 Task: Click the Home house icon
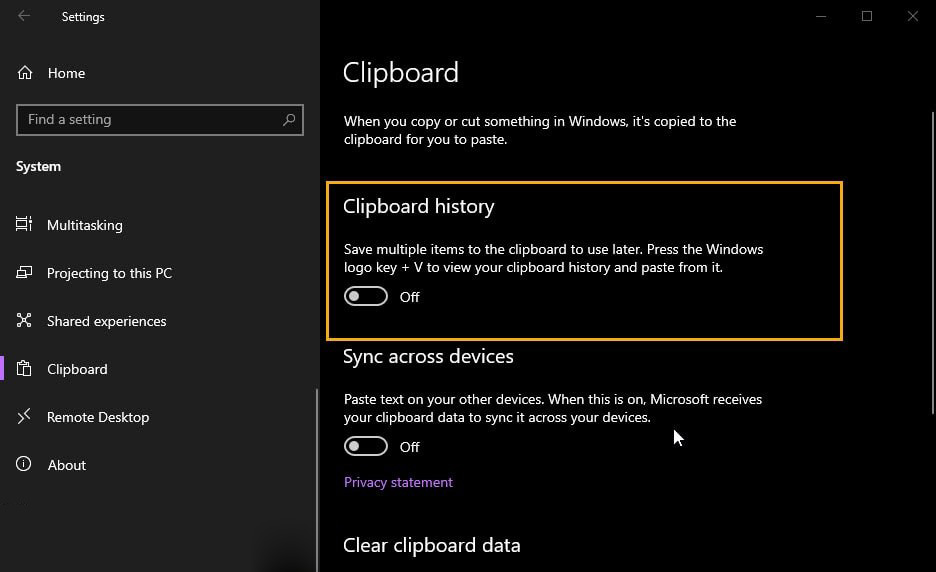24,73
